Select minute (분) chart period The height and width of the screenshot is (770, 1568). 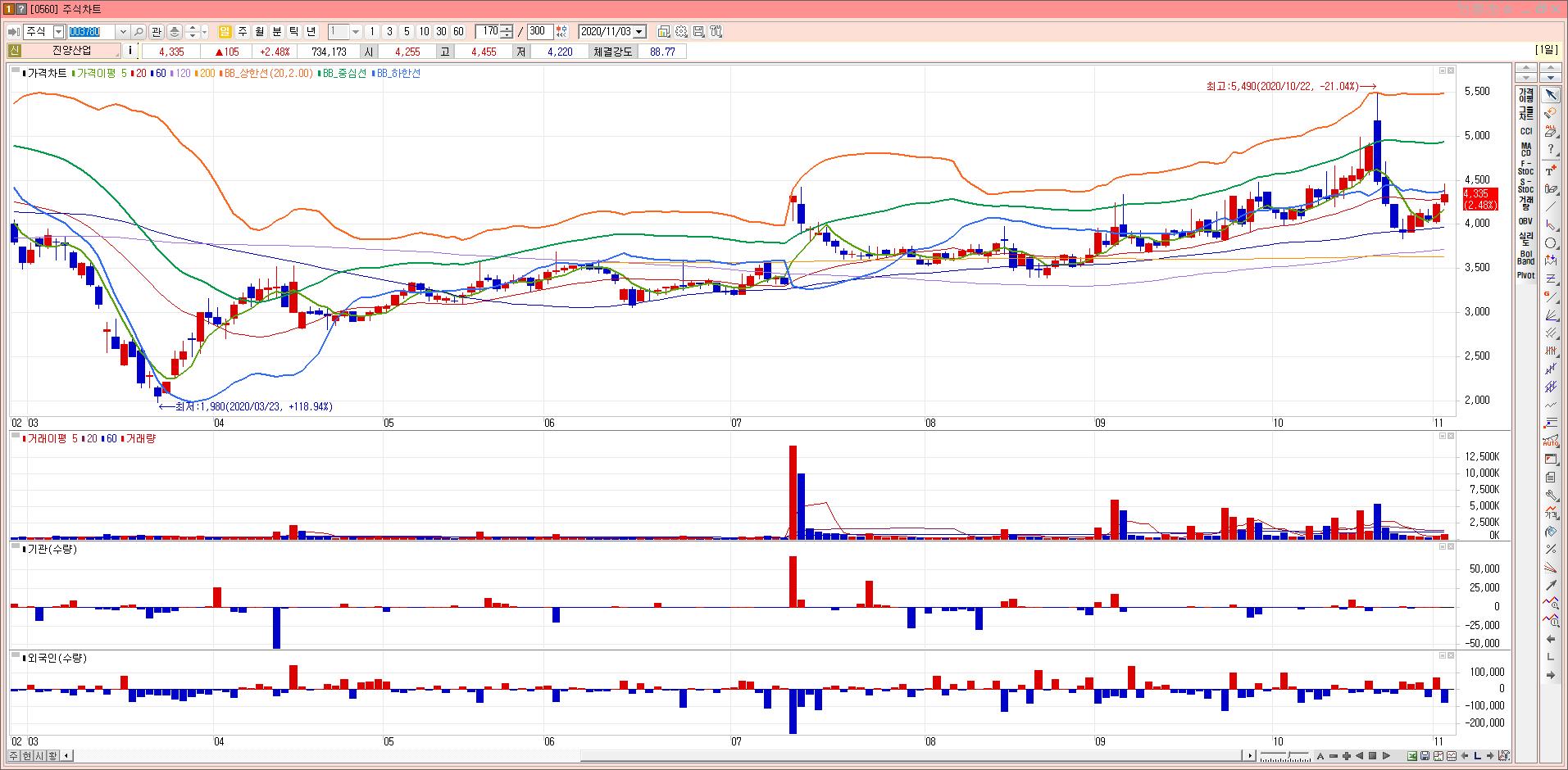pyautogui.click(x=277, y=32)
